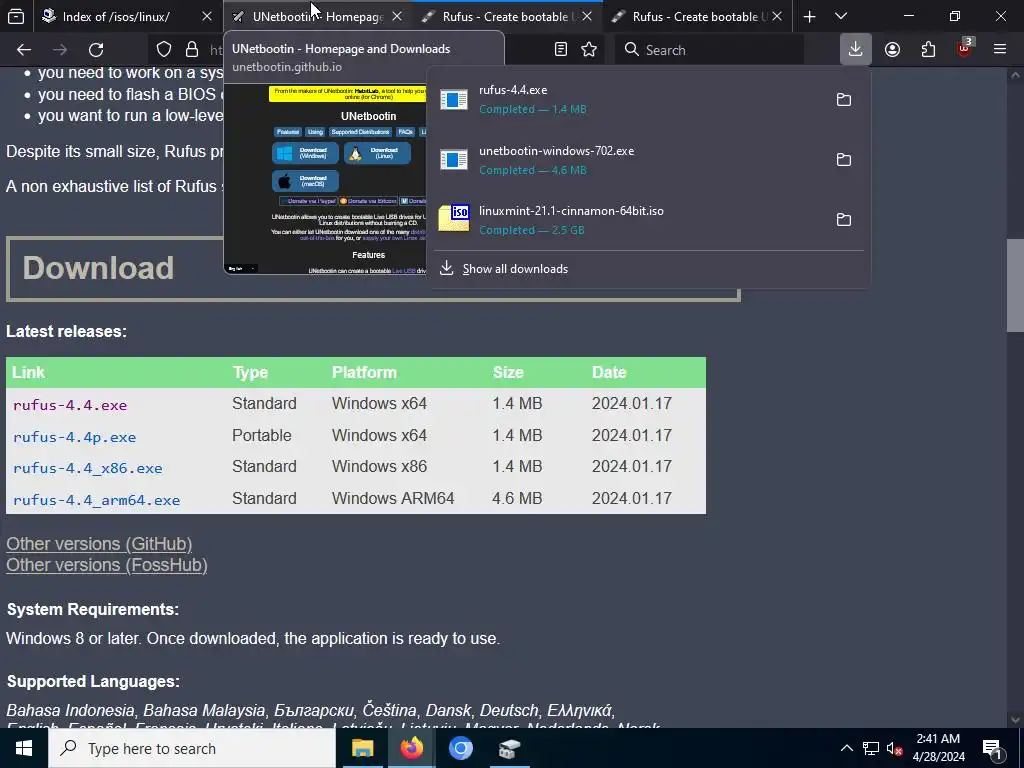1024x768 pixels.
Task: Bookmark this page with the star icon
Action: coord(589,50)
